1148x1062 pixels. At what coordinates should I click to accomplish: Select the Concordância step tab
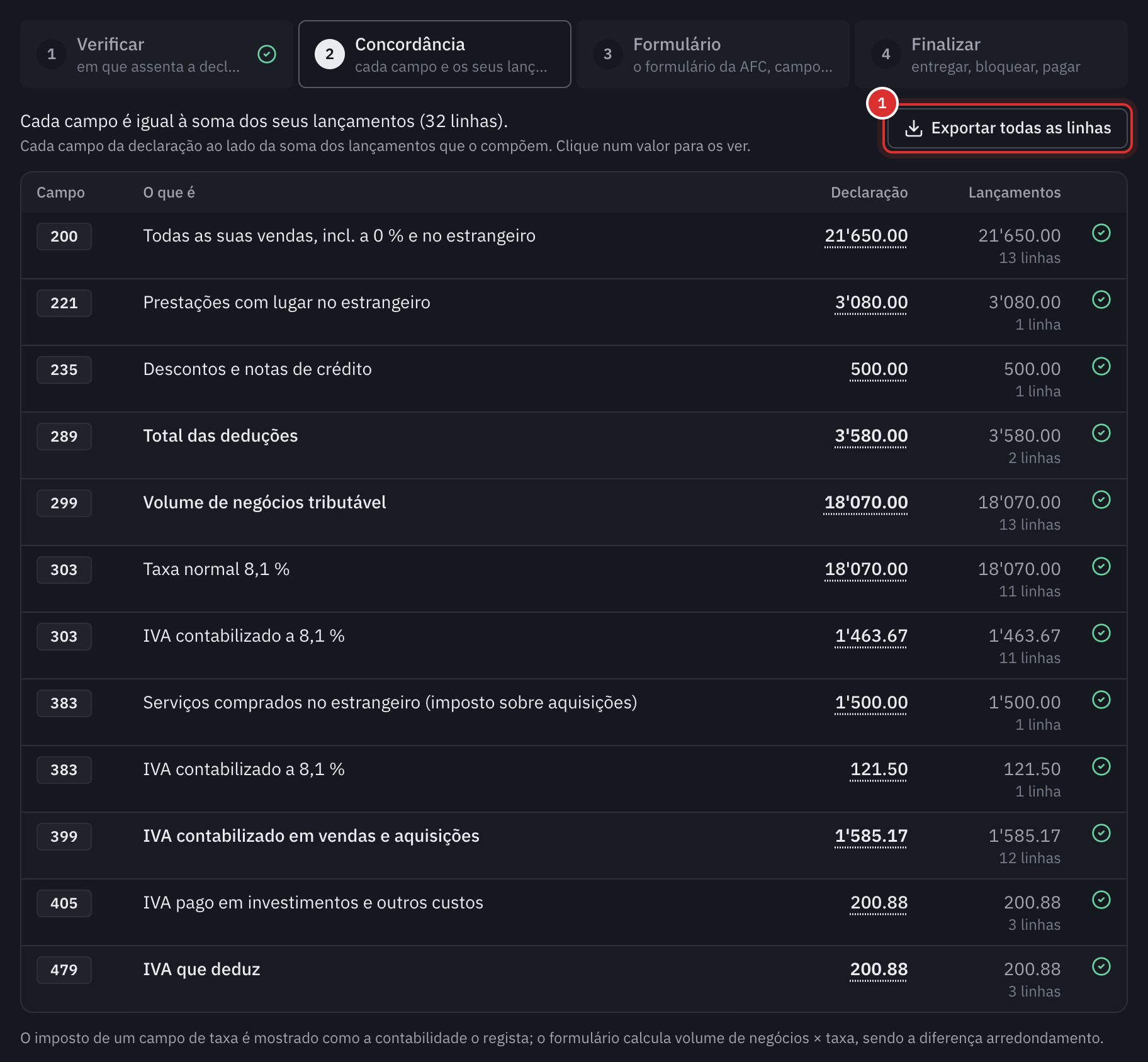435,54
